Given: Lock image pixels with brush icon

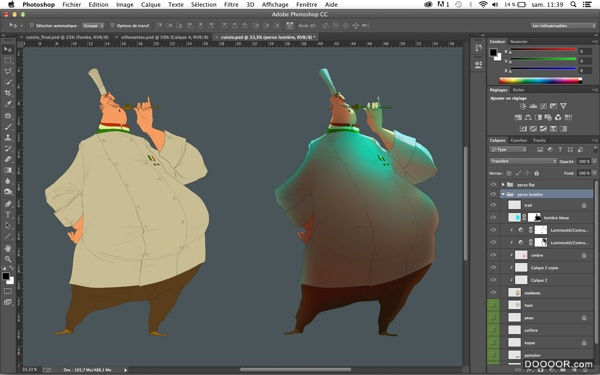Looking at the screenshot, I should click(x=518, y=173).
